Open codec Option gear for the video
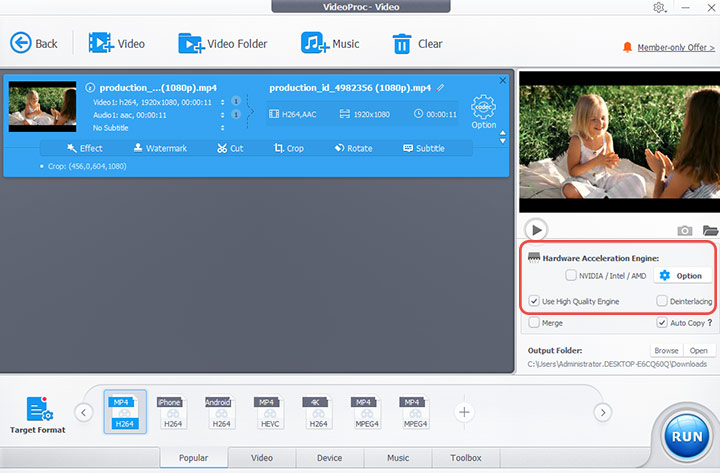 tap(484, 112)
